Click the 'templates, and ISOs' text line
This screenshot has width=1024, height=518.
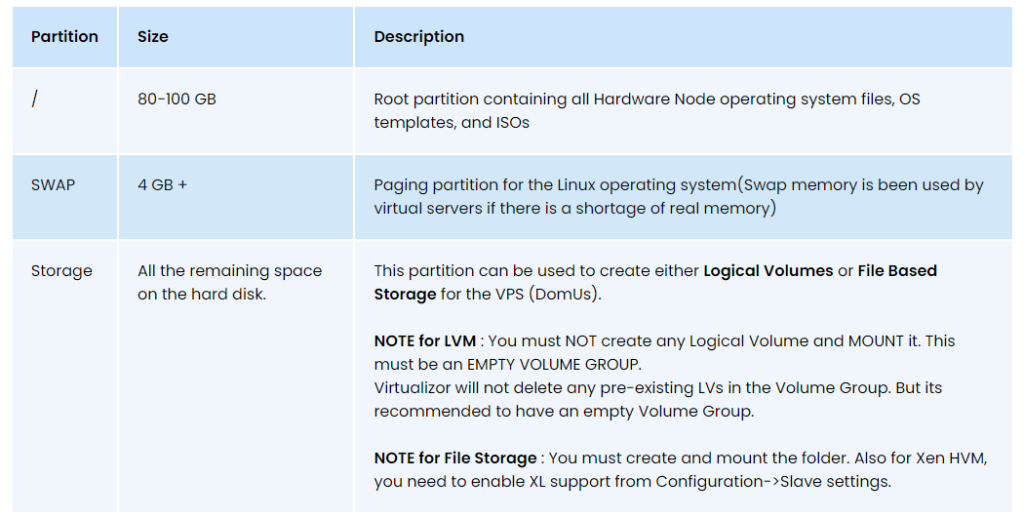click(x=451, y=123)
